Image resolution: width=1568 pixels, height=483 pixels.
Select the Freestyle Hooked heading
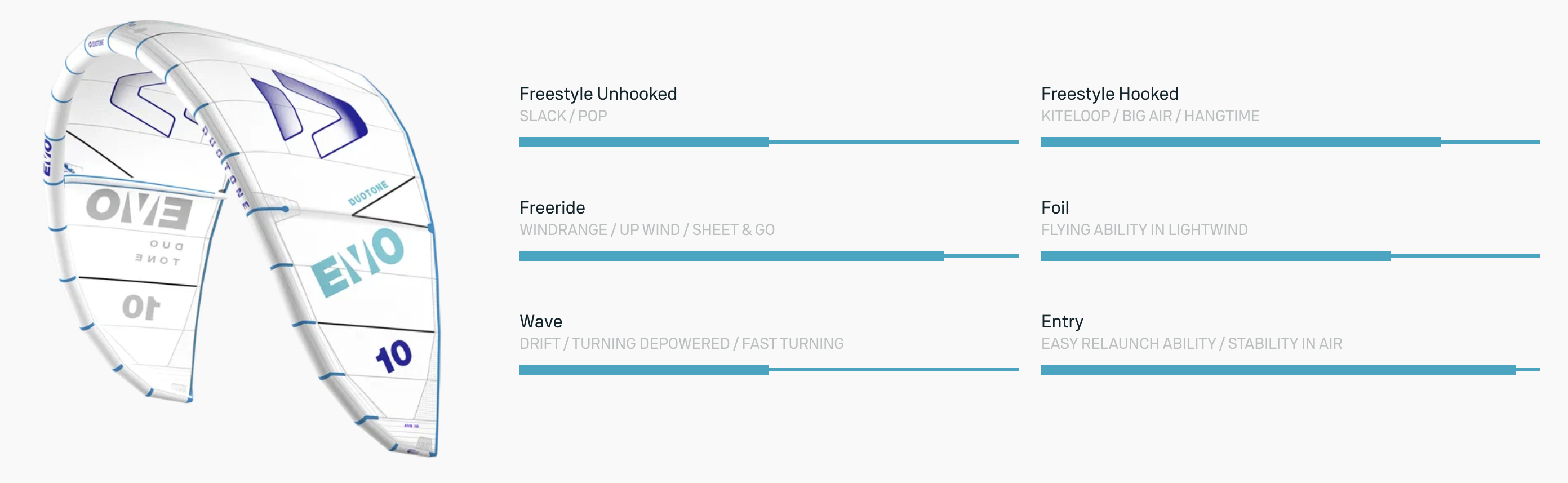1109,94
